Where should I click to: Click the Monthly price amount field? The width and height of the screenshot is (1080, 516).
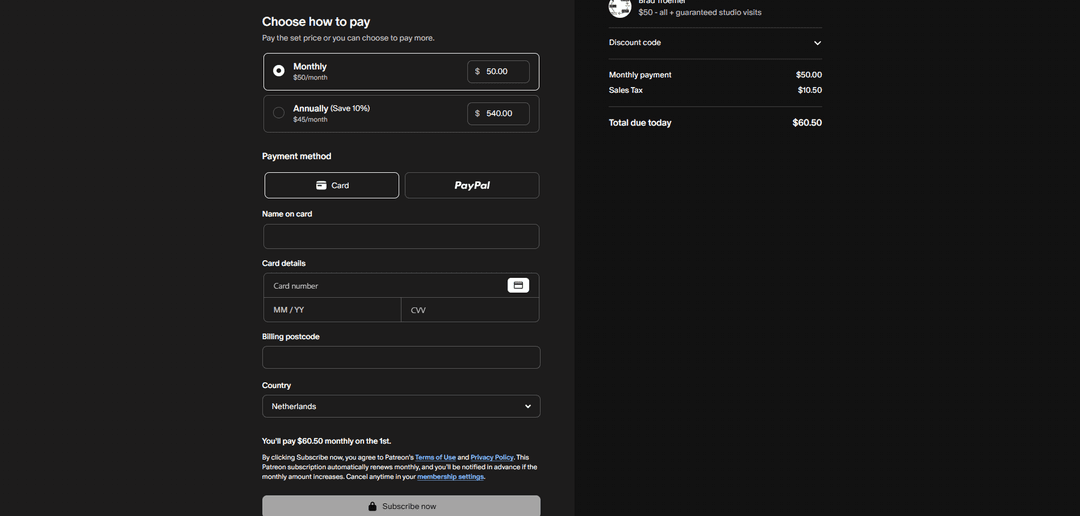point(503,72)
